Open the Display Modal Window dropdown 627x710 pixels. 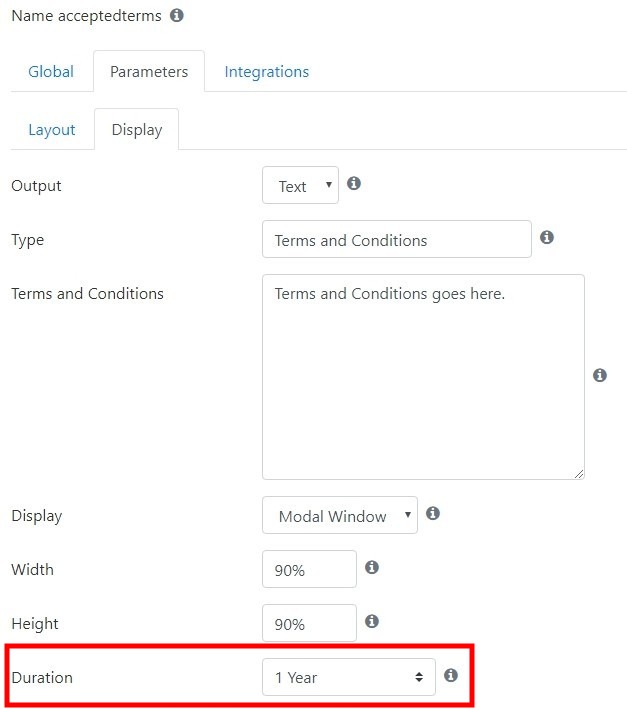[x=340, y=515]
